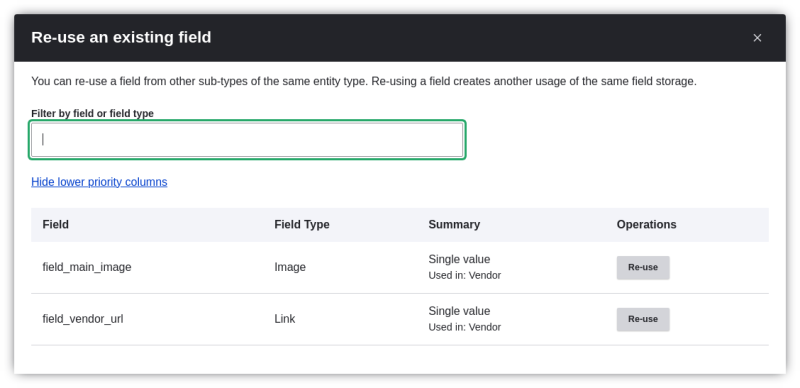The height and width of the screenshot is (388, 800).
Task: Click the Filter by field or field type box
Action: click(x=247, y=140)
